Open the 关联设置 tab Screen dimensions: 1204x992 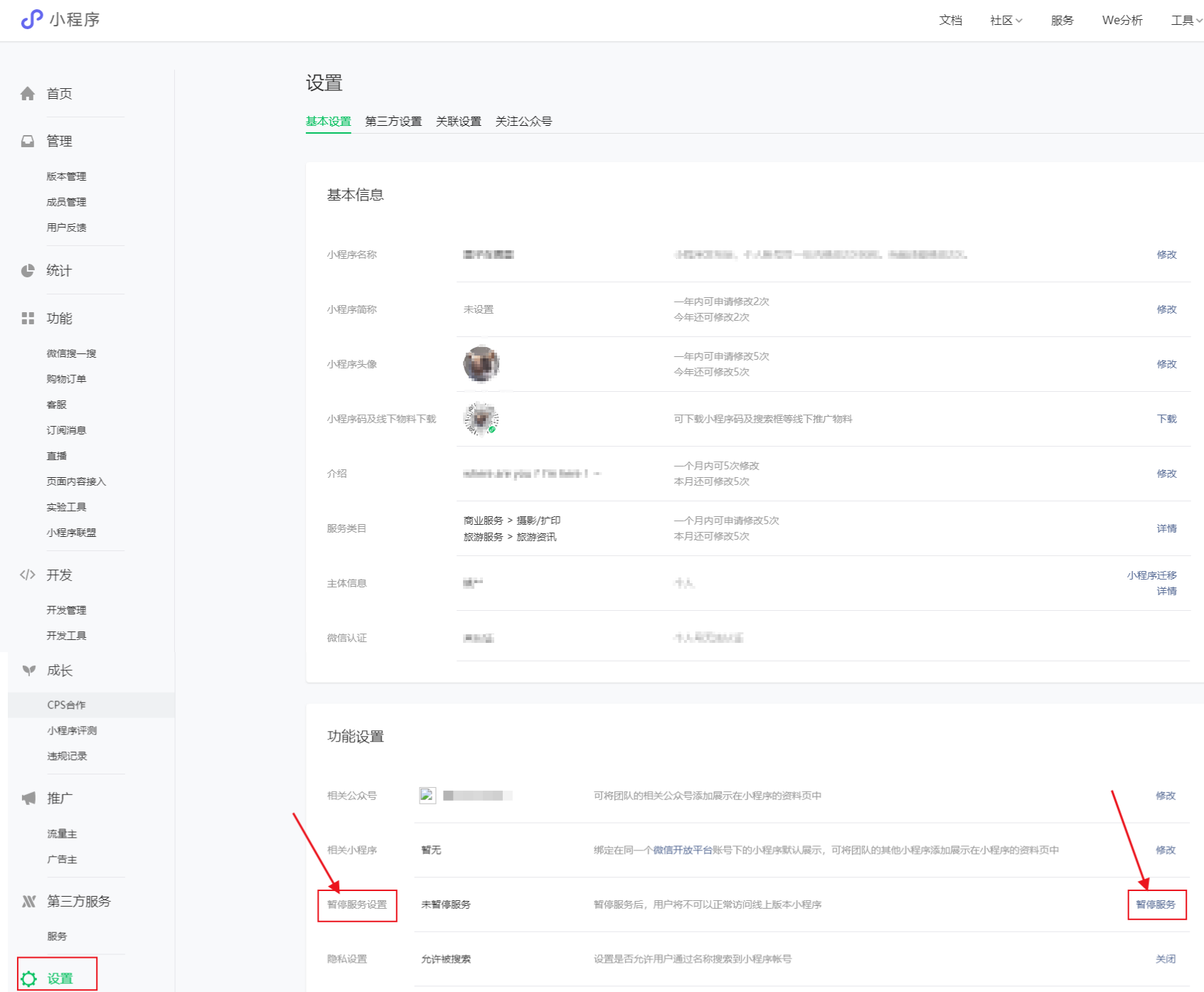tap(458, 122)
